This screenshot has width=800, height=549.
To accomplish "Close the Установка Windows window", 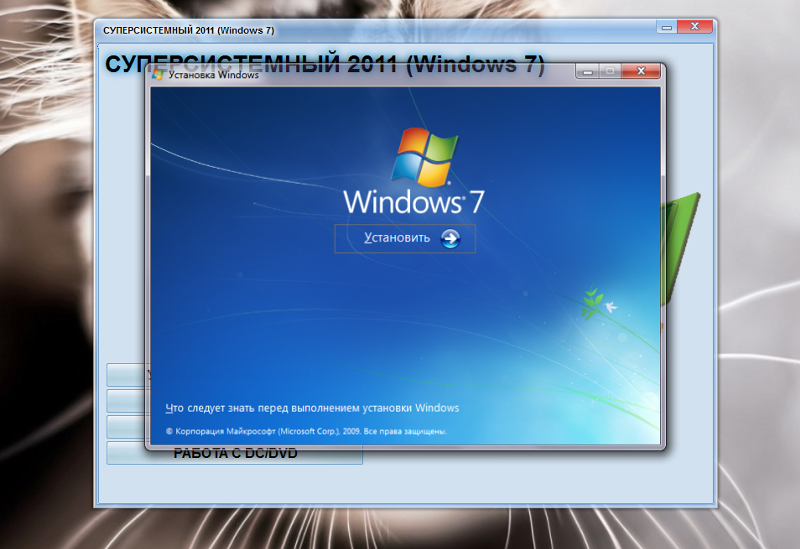I will [x=641, y=71].
